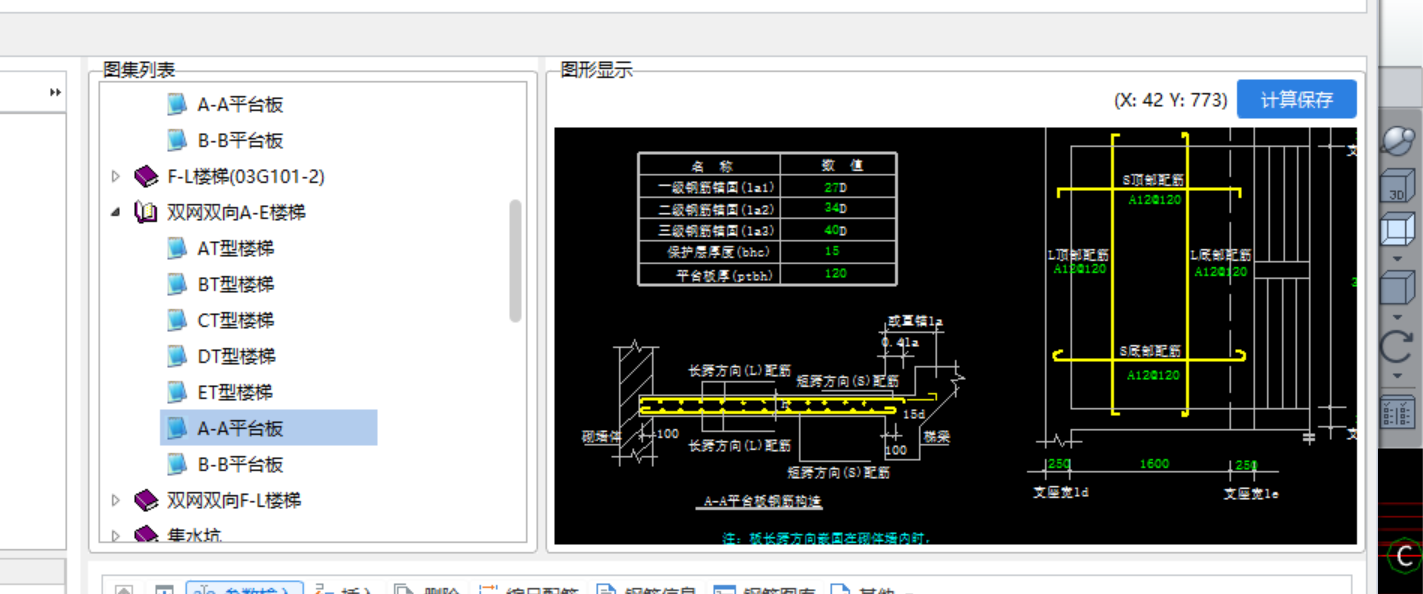This screenshot has height=594, width=1423.
Task: Edit the 34D value for 二级钢筋锚固
Action: coord(835,208)
